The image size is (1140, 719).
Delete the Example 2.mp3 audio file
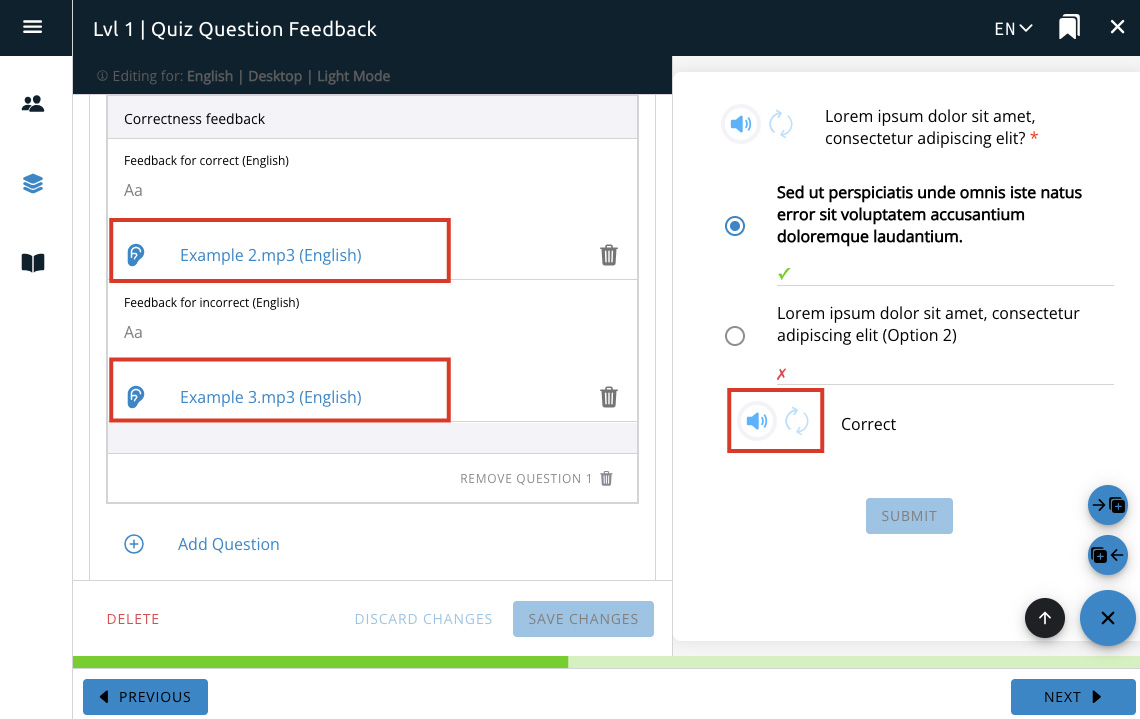[x=608, y=255]
